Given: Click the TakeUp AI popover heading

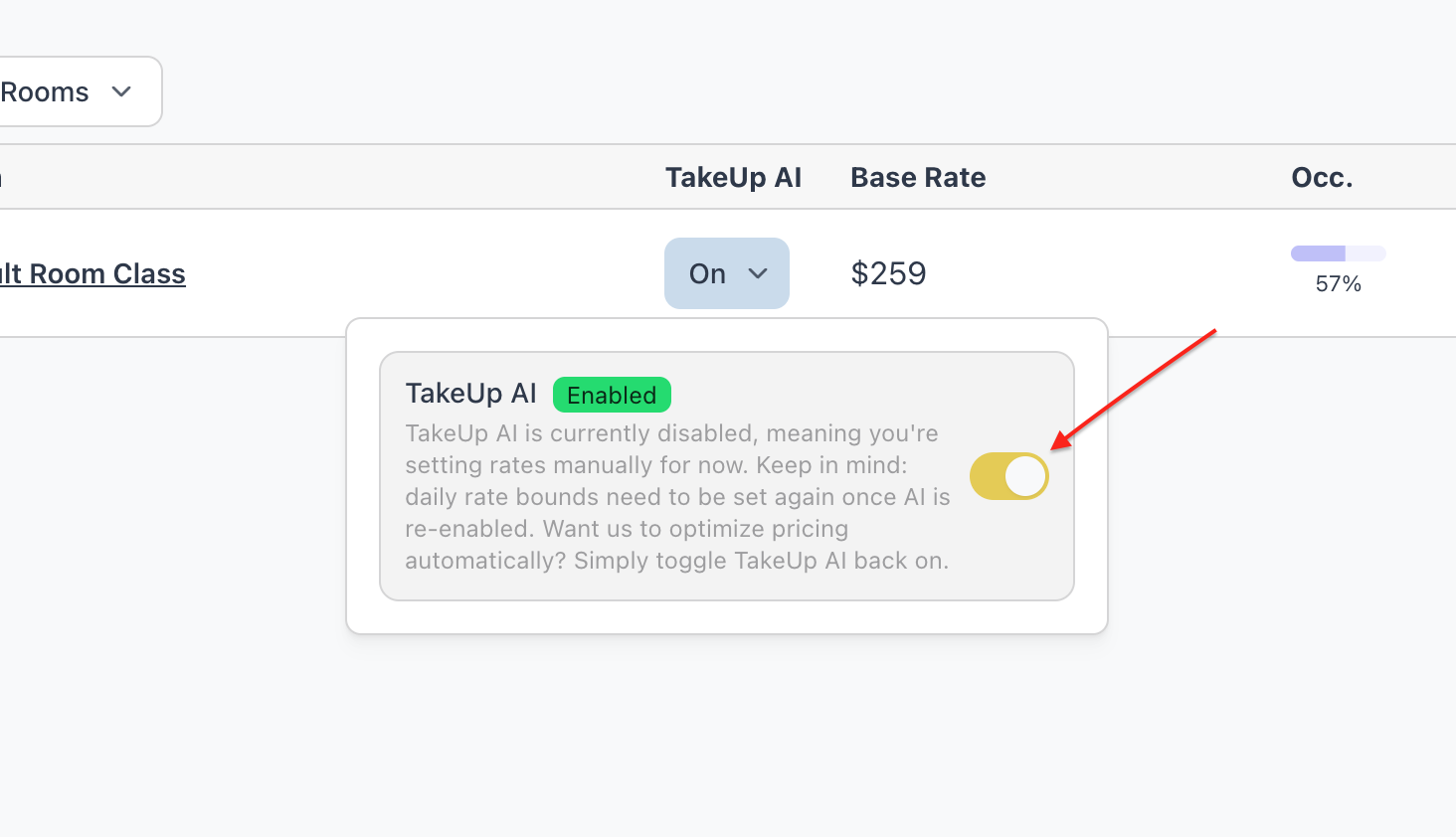Looking at the screenshot, I should 470,394.
